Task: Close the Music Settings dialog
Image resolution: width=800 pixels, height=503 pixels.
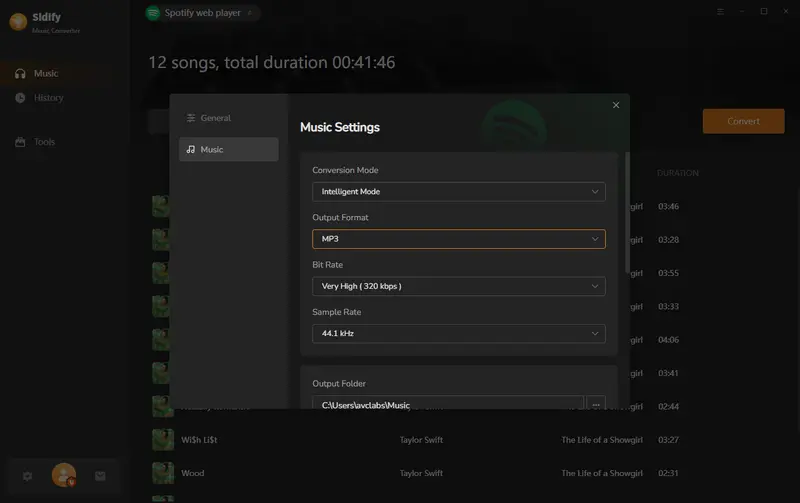Action: click(616, 105)
